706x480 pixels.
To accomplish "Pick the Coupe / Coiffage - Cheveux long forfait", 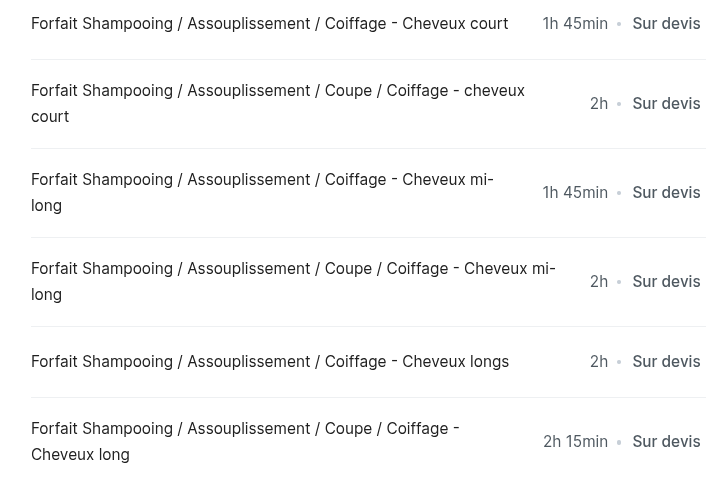I will point(245,441).
